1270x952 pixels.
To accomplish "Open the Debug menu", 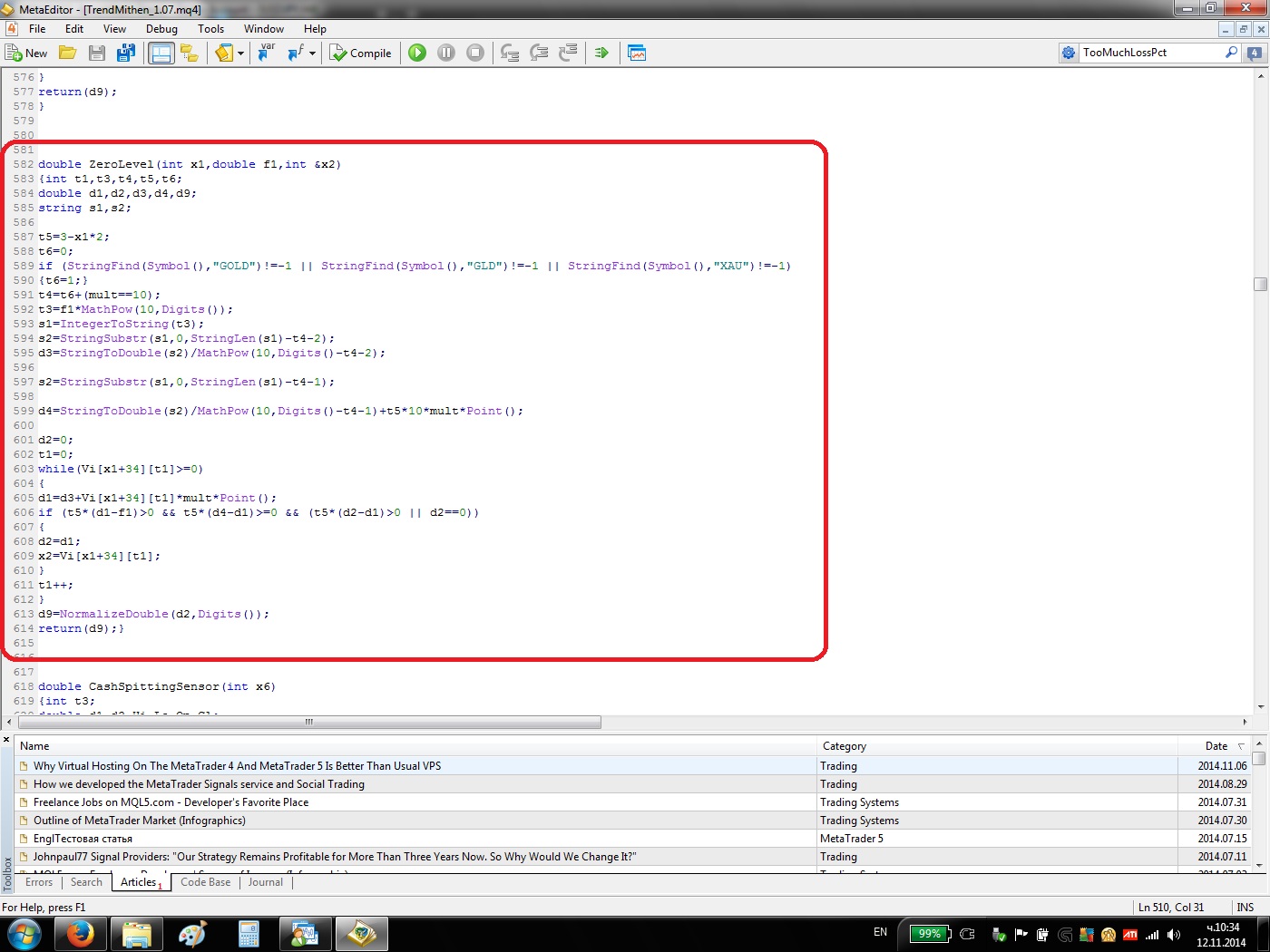I will point(161,29).
